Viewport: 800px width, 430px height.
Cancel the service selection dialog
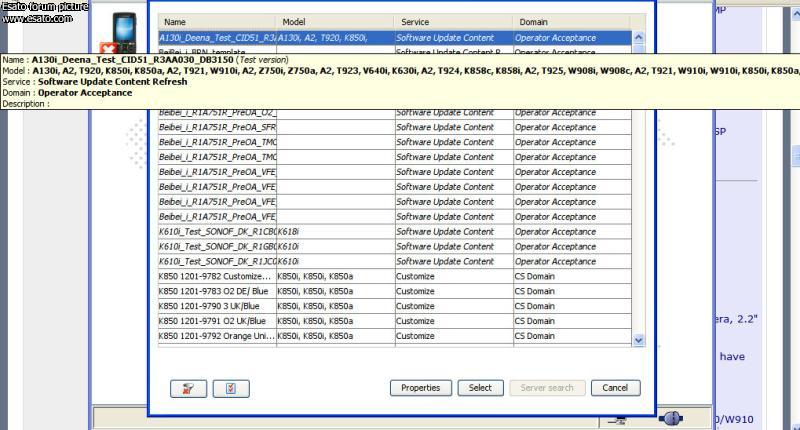click(x=615, y=388)
